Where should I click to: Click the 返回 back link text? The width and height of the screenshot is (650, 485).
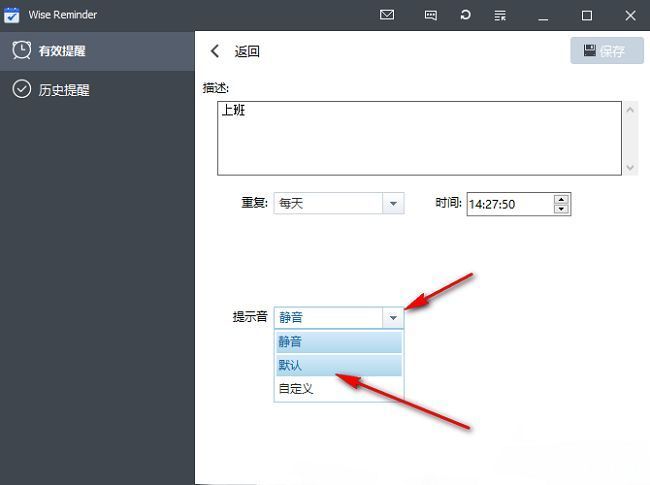(247, 52)
